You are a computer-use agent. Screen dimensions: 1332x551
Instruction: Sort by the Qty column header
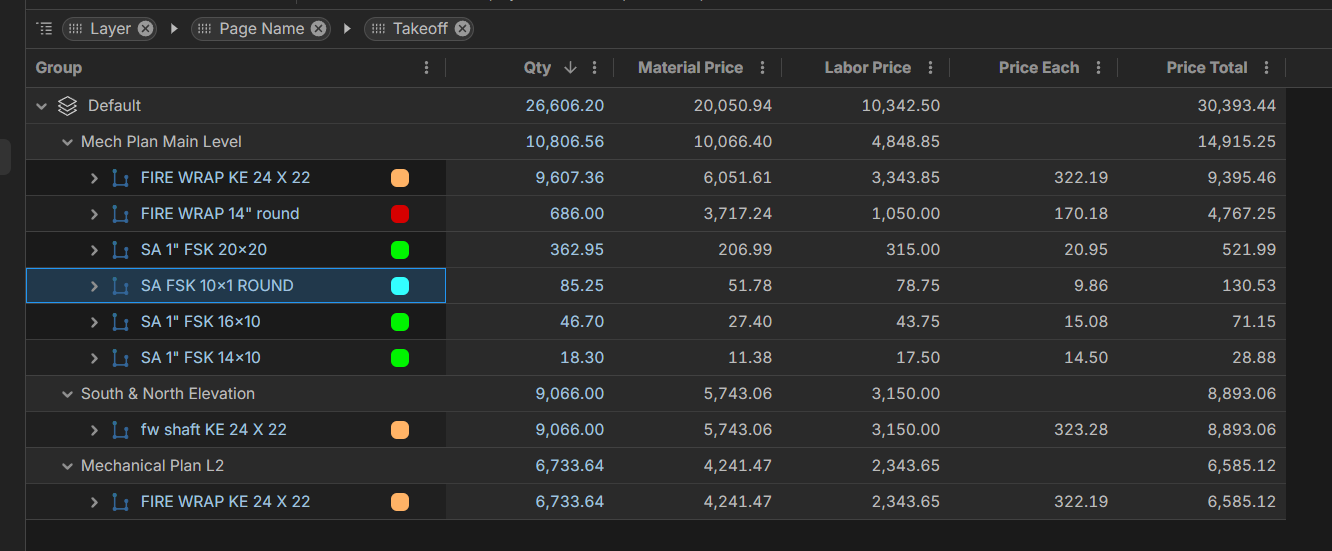(537, 68)
